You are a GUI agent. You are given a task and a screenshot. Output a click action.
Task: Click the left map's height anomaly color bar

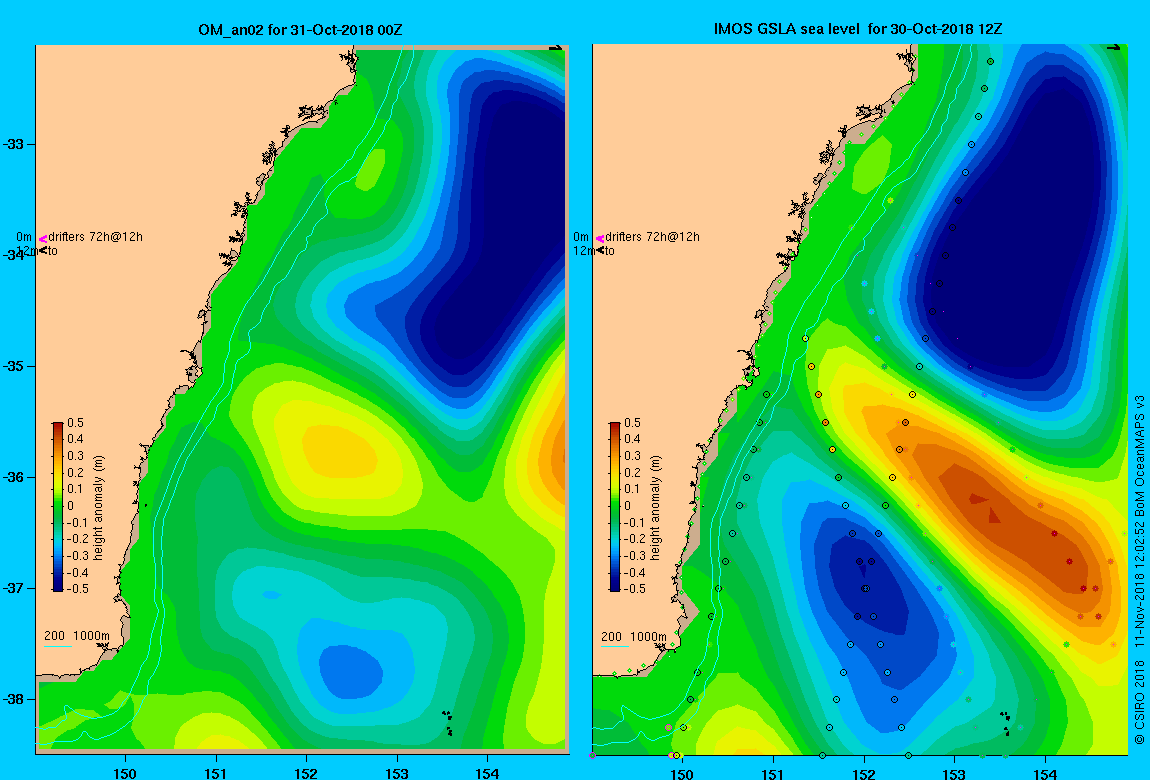(x=58, y=507)
